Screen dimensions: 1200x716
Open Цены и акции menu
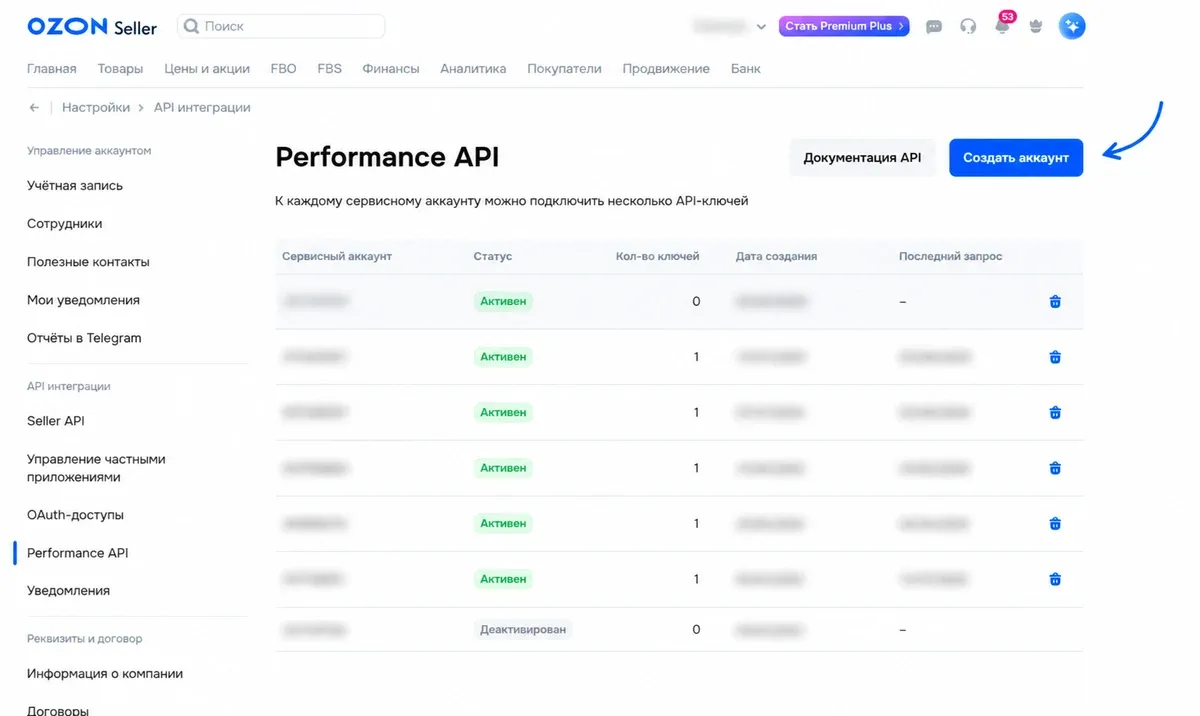coord(207,69)
